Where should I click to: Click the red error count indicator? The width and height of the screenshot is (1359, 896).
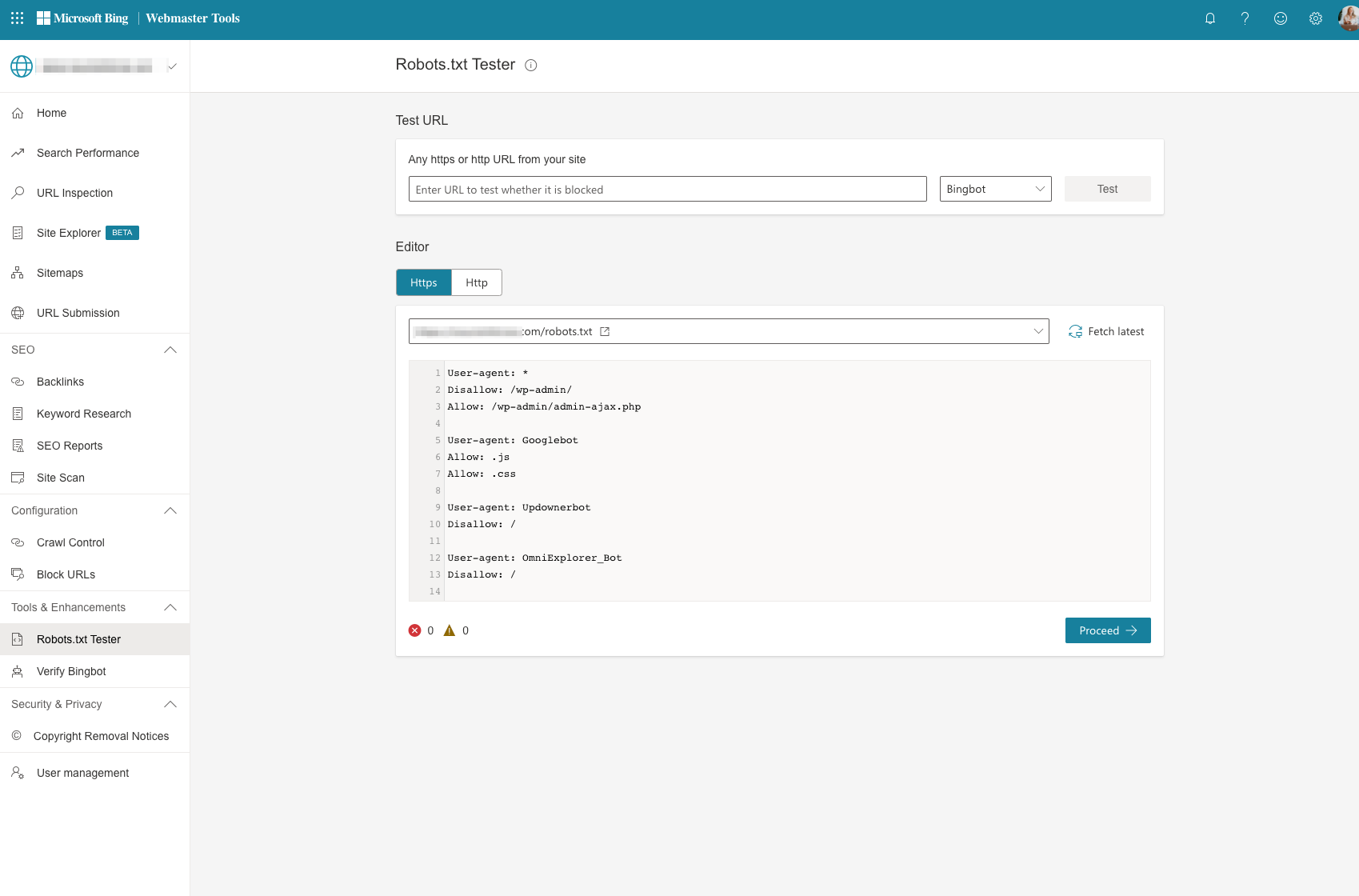(415, 630)
